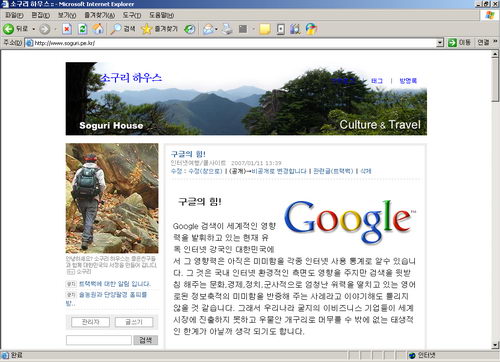Click the Mail envelope toolbar icon
The width and height of the screenshot is (500, 362).
[x=208, y=29]
